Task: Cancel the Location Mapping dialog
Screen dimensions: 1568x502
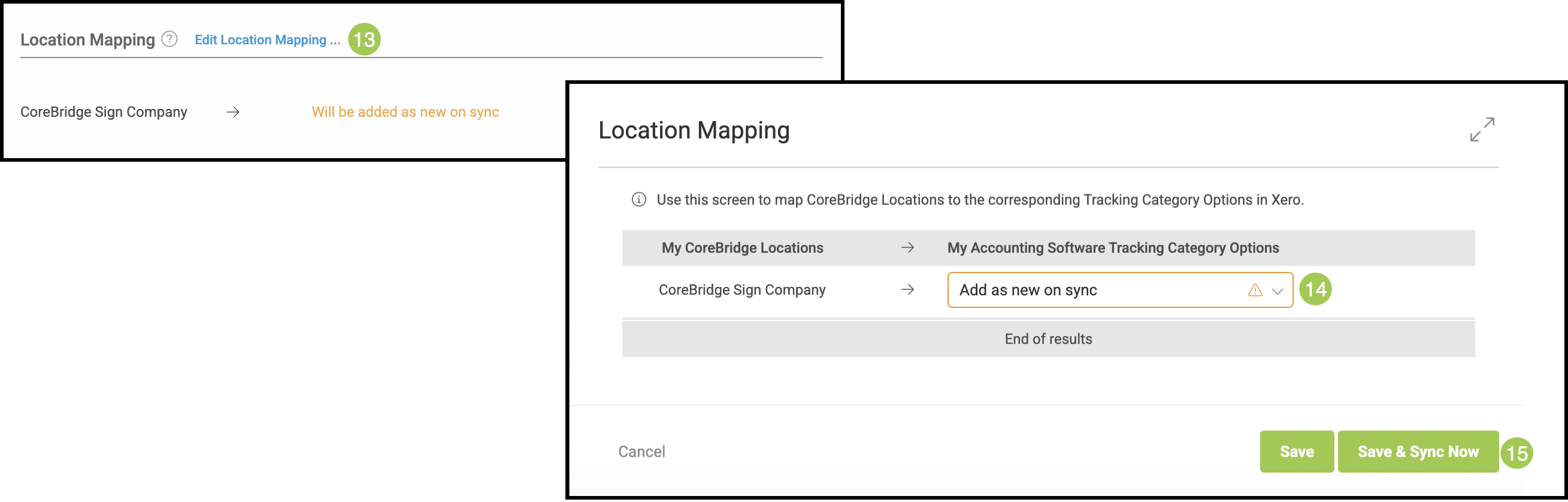Action: [x=641, y=452]
